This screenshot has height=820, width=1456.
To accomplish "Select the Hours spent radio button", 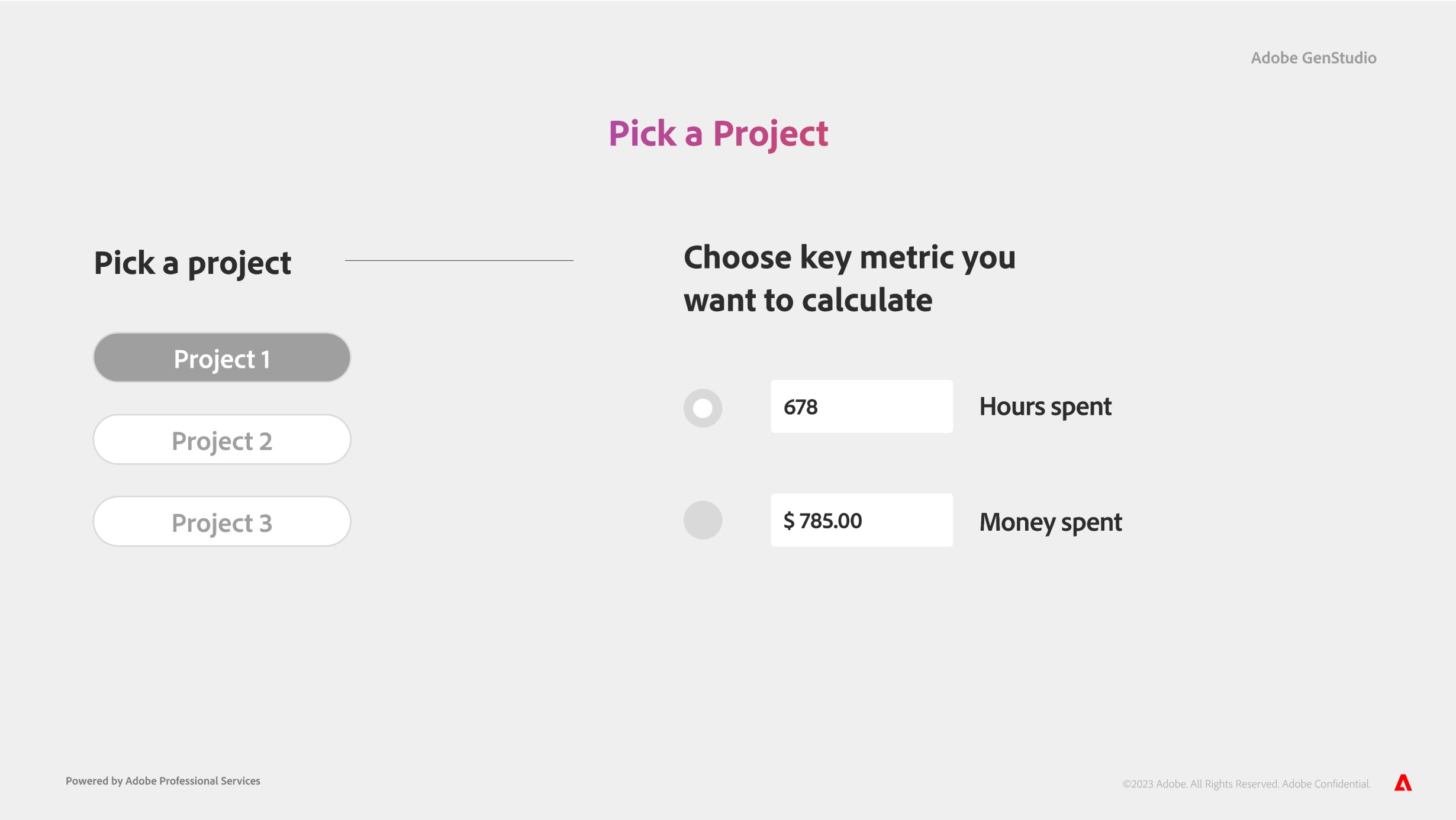I will coord(703,408).
